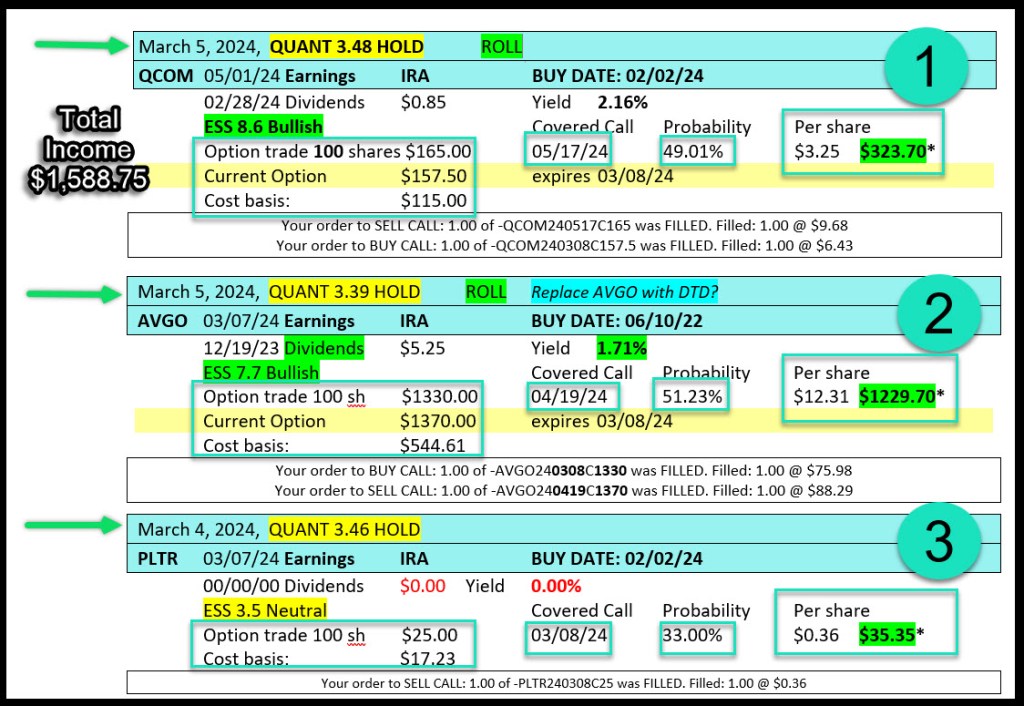Viewport: 1024px width, 706px height.
Task: Select the teal circle numbered 3
Action: click(x=936, y=547)
